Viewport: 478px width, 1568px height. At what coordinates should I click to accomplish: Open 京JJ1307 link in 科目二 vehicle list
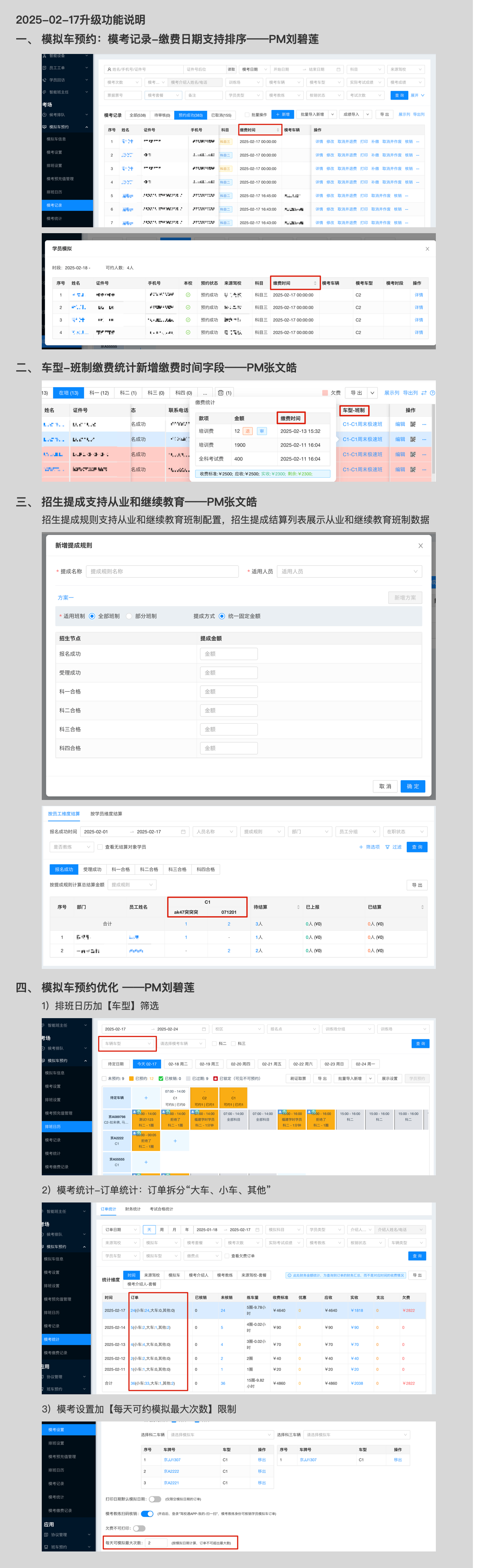coord(172,1460)
